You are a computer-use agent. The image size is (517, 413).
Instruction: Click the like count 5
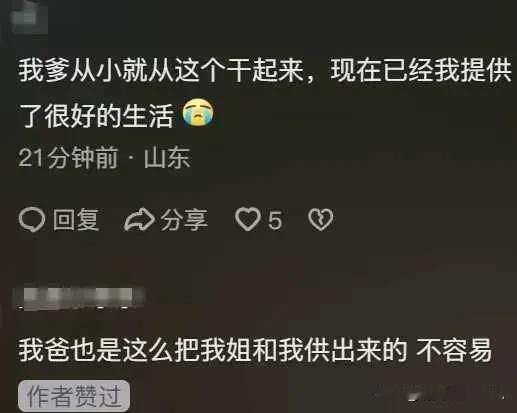(275, 220)
